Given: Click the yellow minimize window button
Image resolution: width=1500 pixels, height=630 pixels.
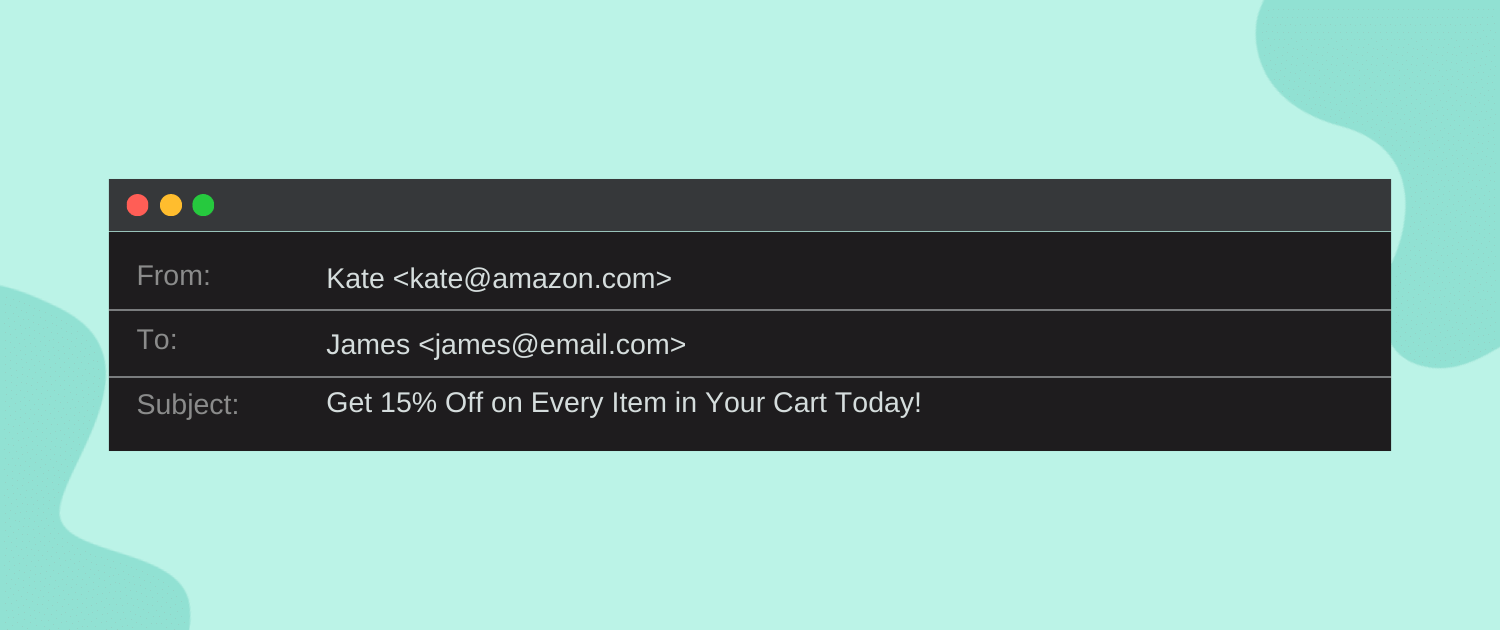Looking at the screenshot, I should click(171, 205).
